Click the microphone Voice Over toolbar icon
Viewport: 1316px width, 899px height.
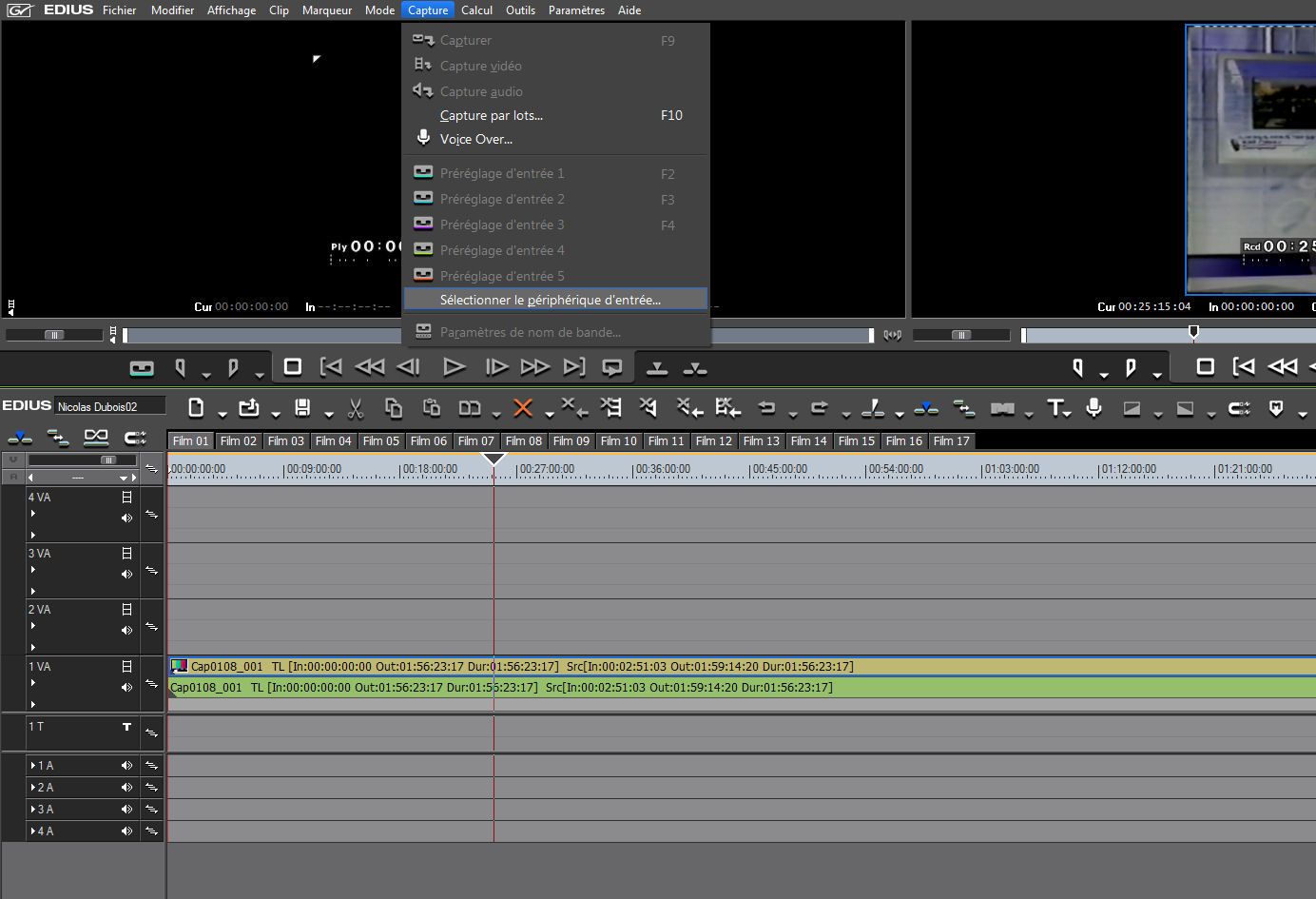point(1094,407)
